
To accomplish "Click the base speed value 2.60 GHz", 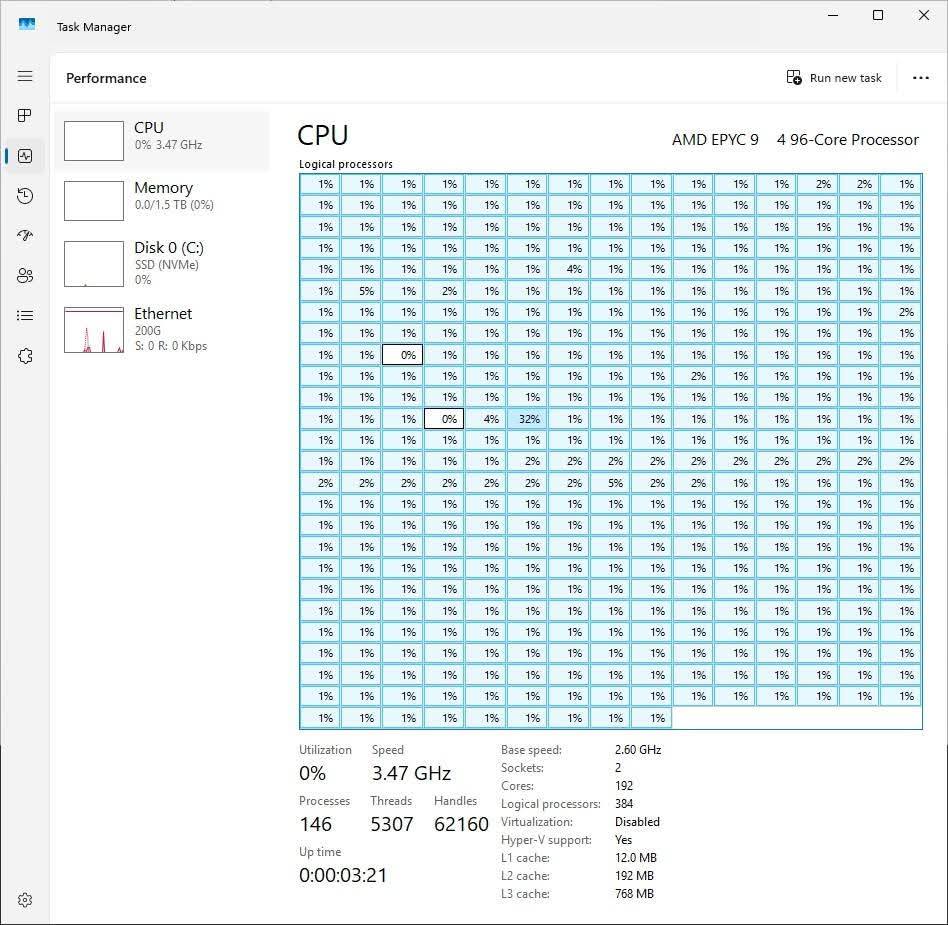I will pyautogui.click(x=638, y=750).
